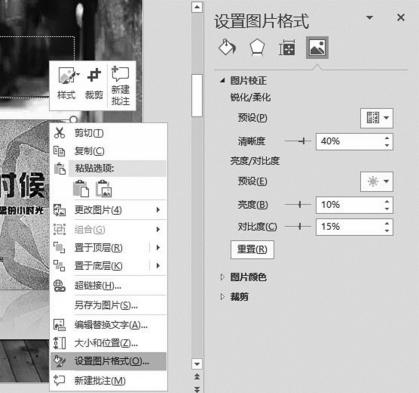
Task: Select 设置图片格式(O)... menu entry
Action: coord(108,361)
